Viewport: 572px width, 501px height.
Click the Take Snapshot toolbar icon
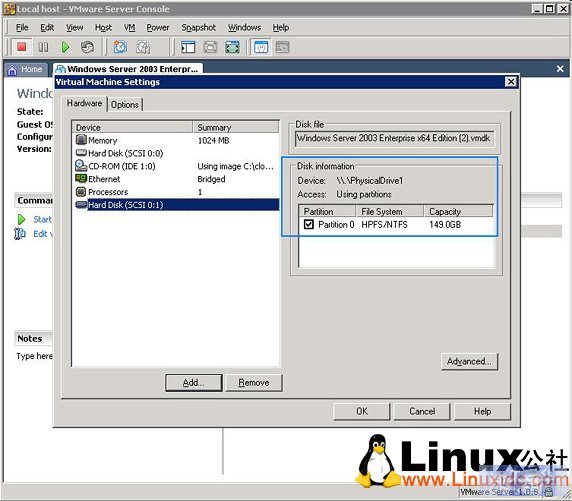tap(120, 47)
